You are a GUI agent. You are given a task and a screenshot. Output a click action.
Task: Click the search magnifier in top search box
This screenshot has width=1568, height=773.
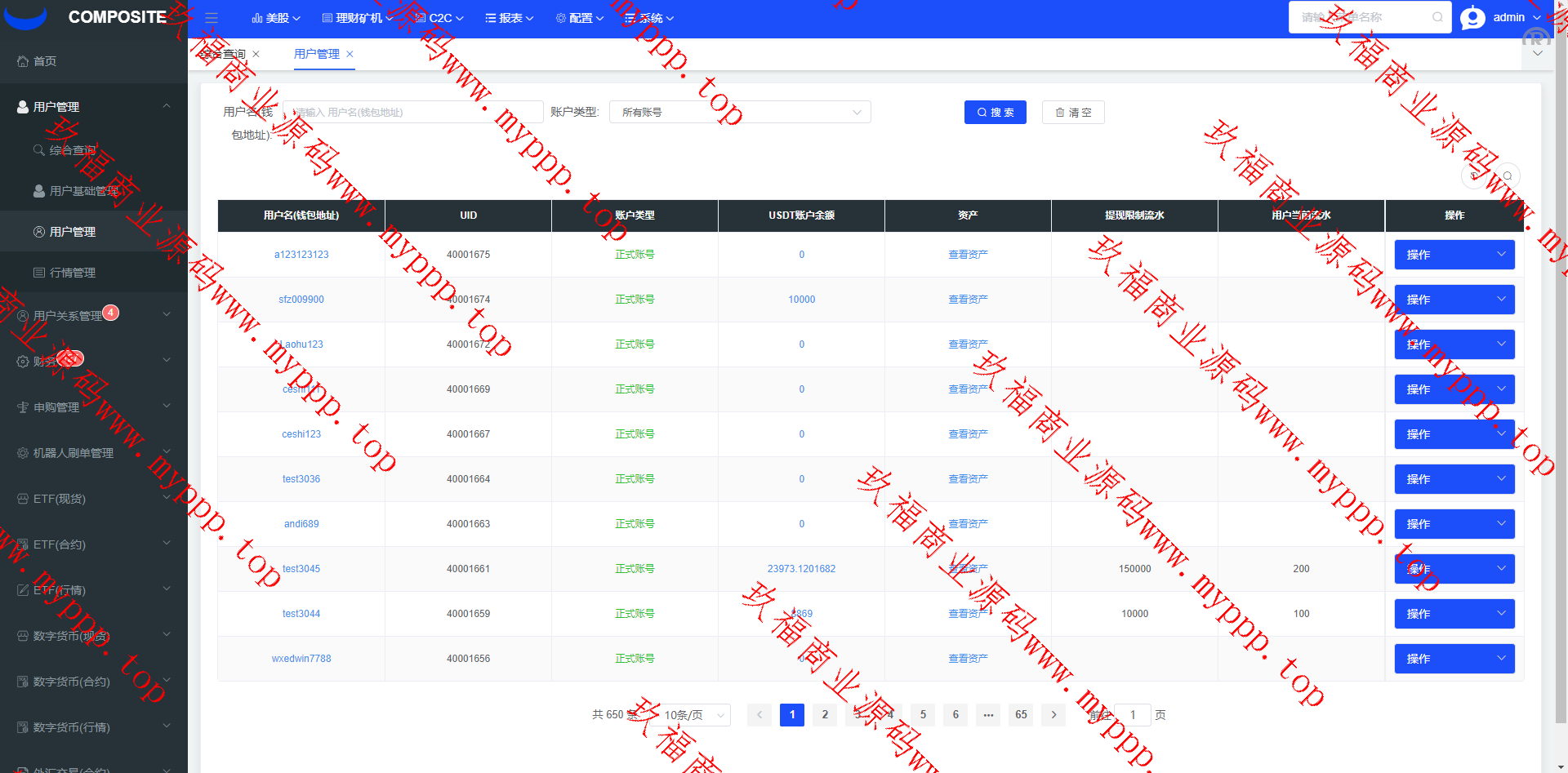[x=1437, y=17]
